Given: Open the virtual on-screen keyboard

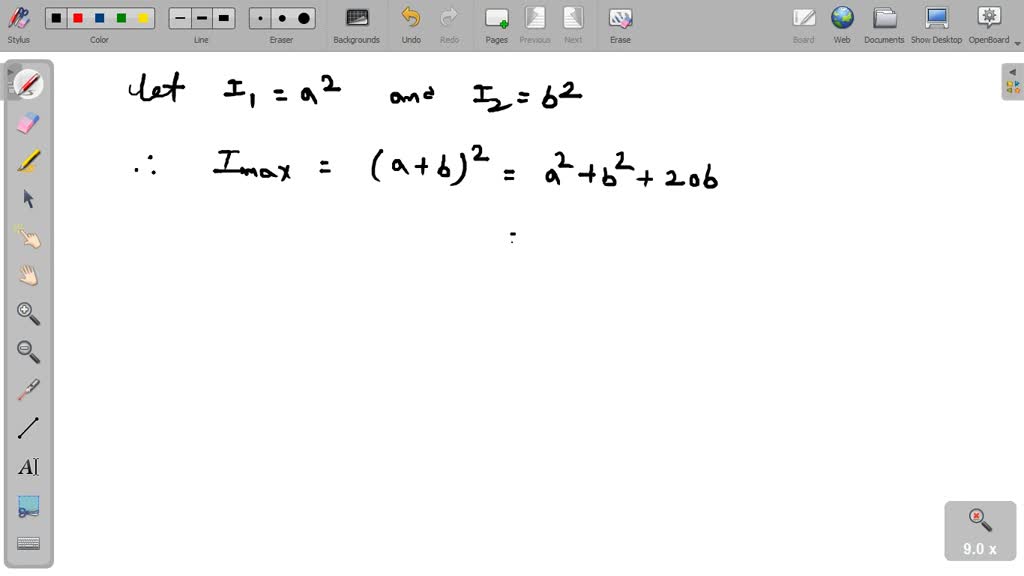Looking at the screenshot, I should click(x=27, y=543).
